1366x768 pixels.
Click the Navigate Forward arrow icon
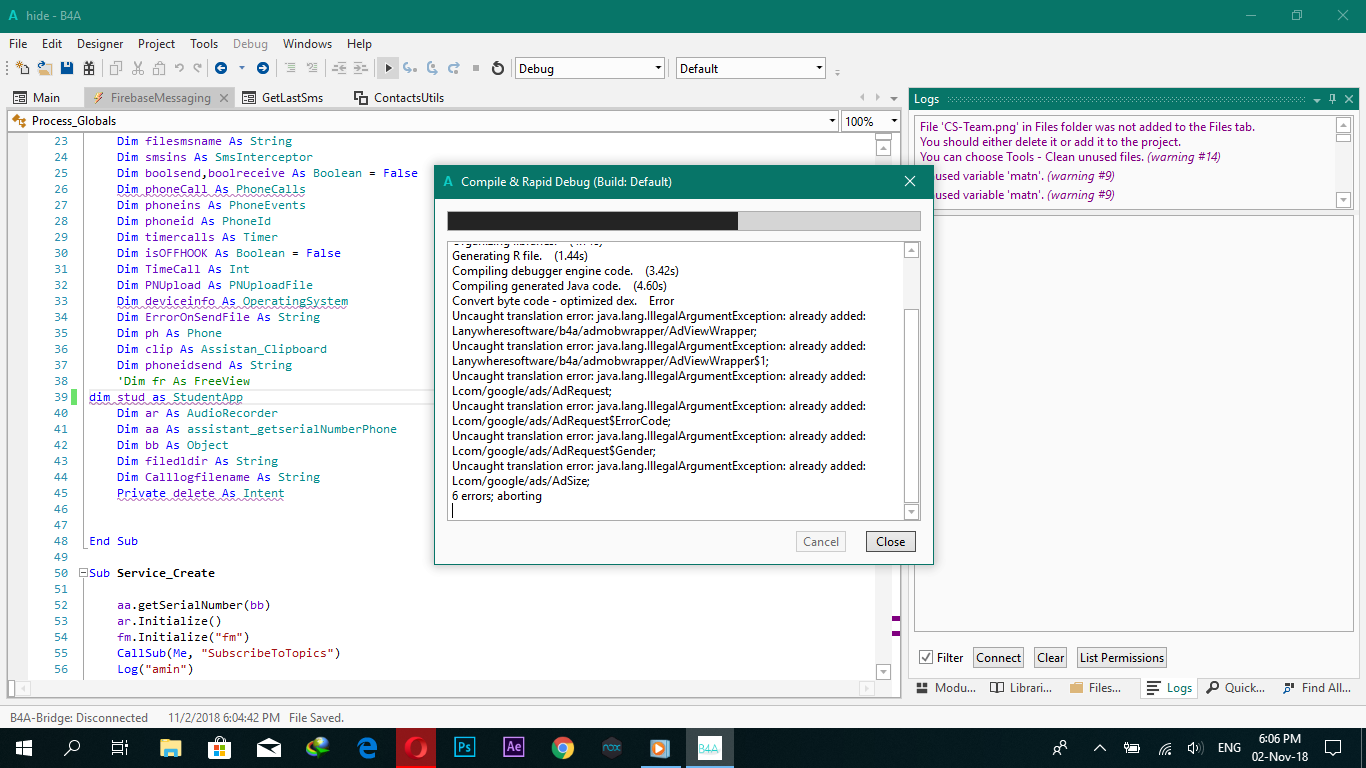pos(262,68)
